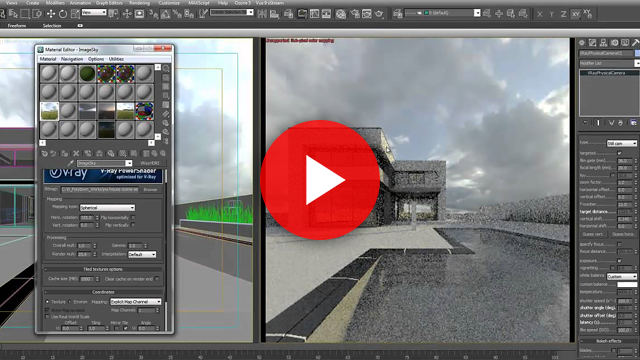The image size is (640, 360).
Task: Open the Utilities hammer tab in command panel
Action: pyautogui.click(x=636, y=42)
